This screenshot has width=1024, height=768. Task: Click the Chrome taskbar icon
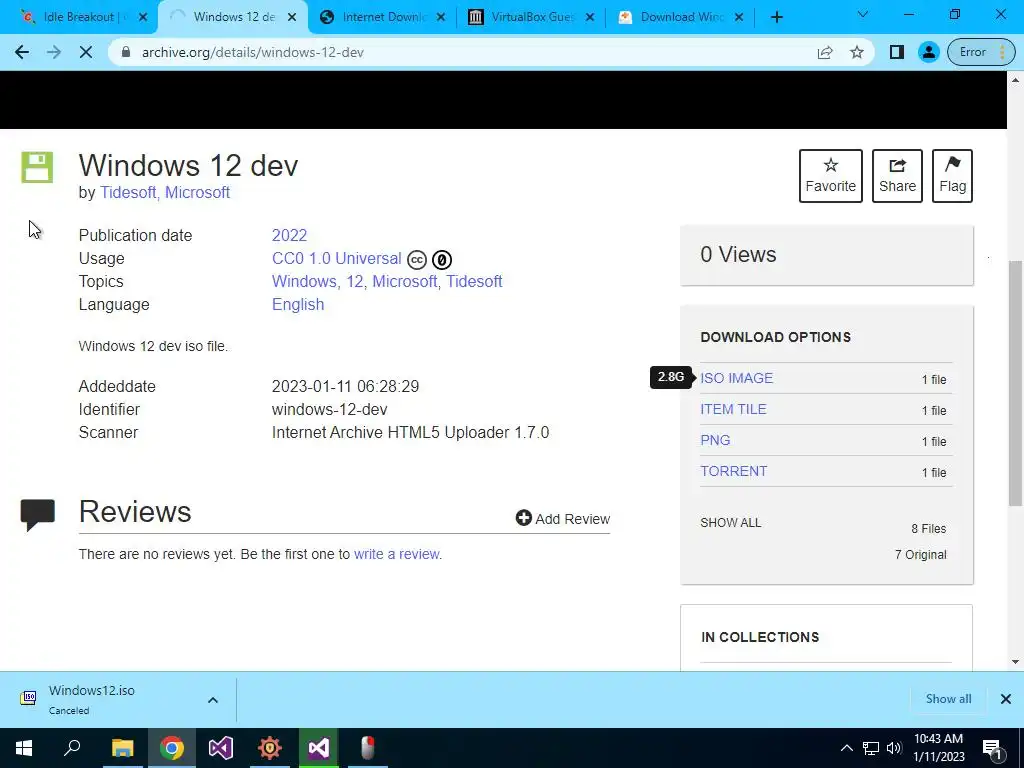pyautogui.click(x=172, y=748)
